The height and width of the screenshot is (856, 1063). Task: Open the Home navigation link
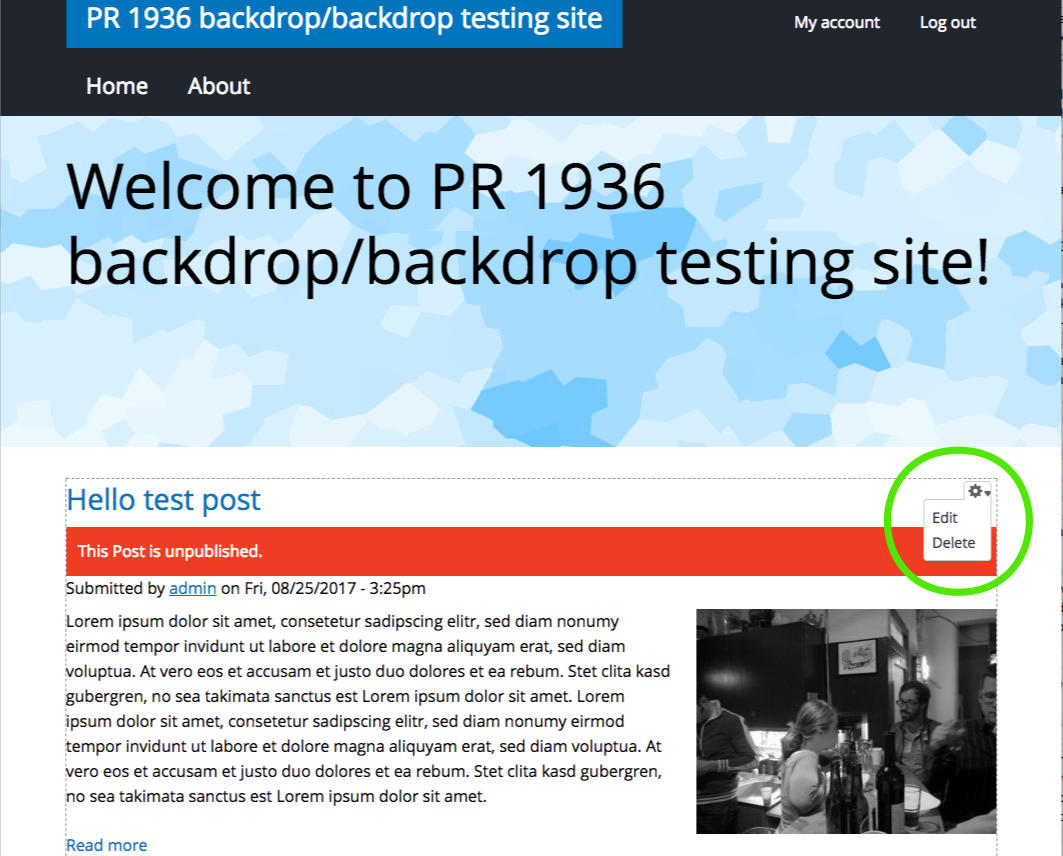(116, 86)
